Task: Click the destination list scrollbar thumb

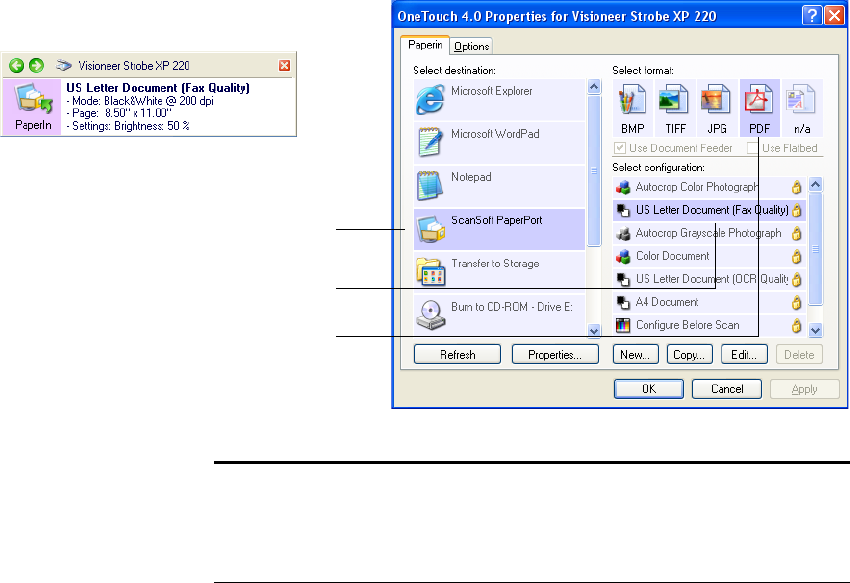Action: (594, 171)
